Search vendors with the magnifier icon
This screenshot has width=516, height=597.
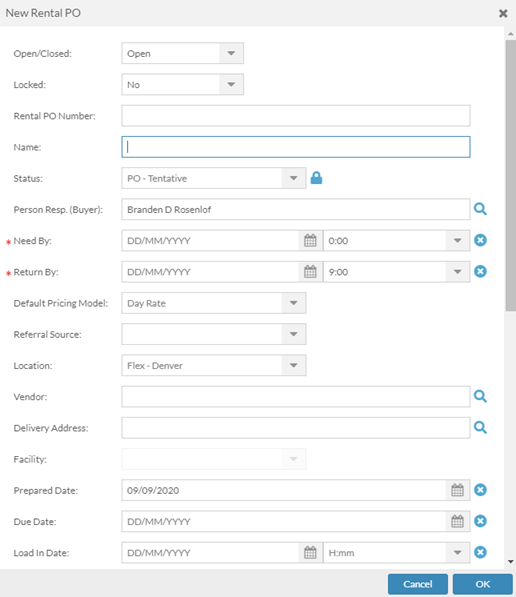[x=480, y=396]
